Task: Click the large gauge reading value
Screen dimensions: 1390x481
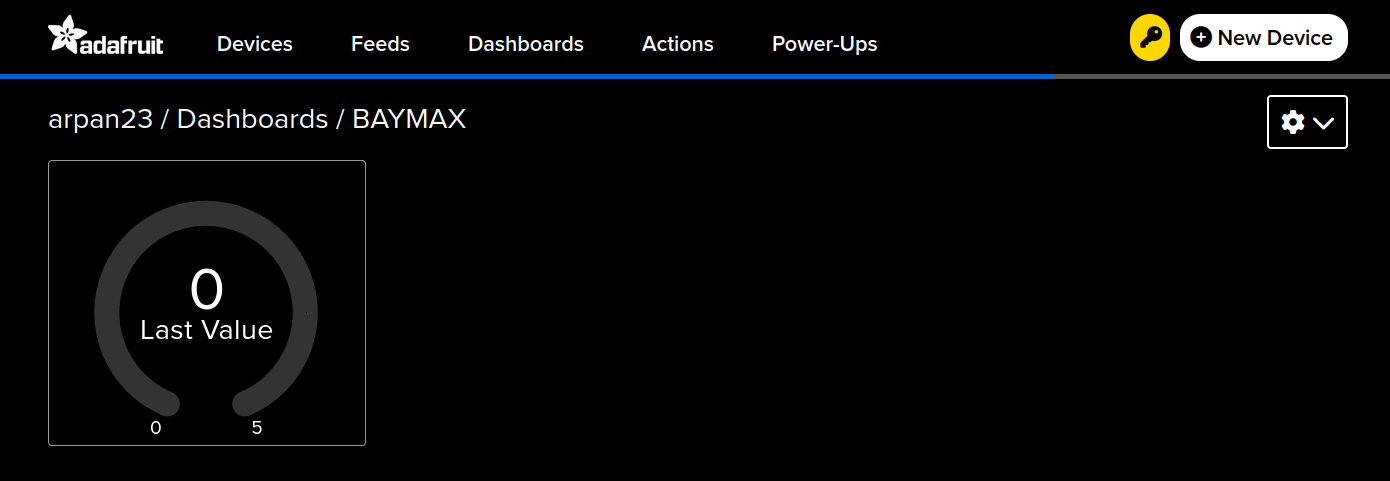Action: coord(207,290)
